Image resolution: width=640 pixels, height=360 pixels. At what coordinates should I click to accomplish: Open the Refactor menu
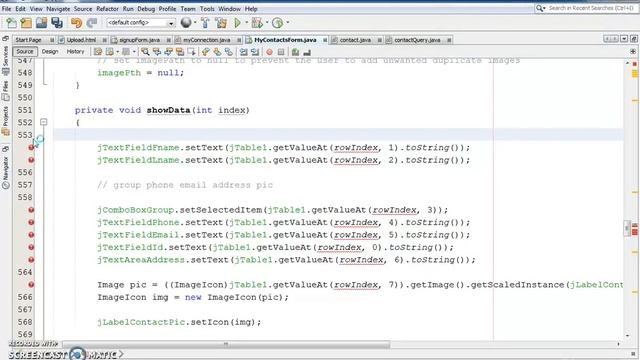pyautogui.click(x=107, y=9)
